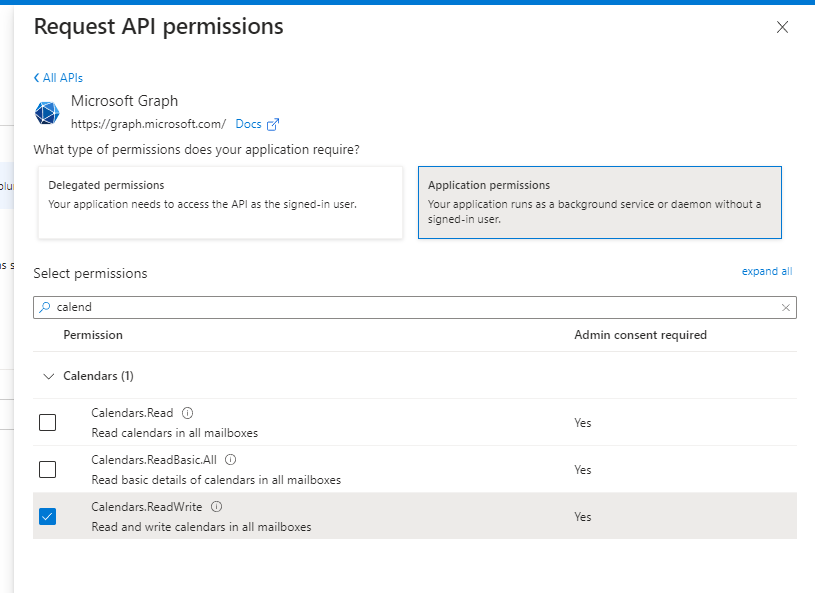The width and height of the screenshot is (815, 593).
Task: Go back via All APIs link
Action: click(58, 78)
